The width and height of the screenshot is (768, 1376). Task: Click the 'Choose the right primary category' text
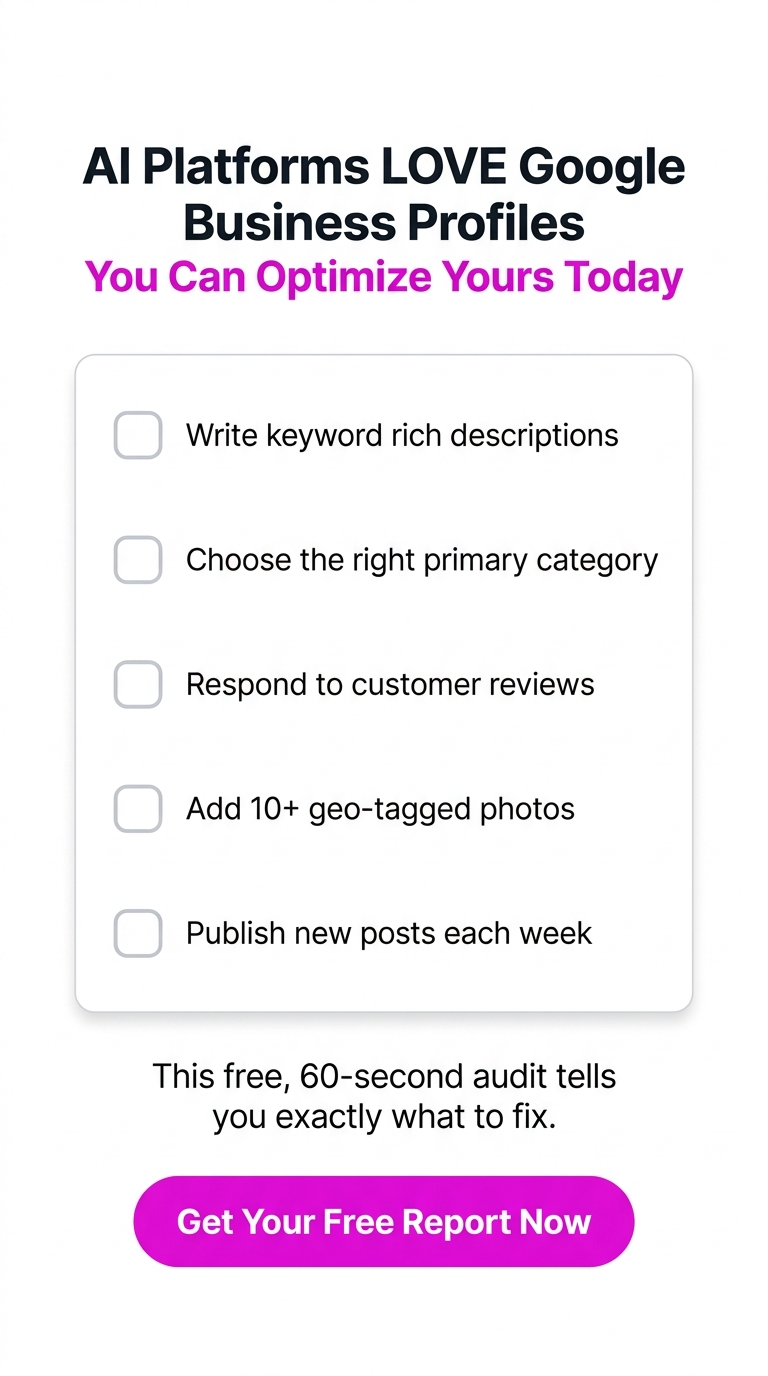(422, 560)
